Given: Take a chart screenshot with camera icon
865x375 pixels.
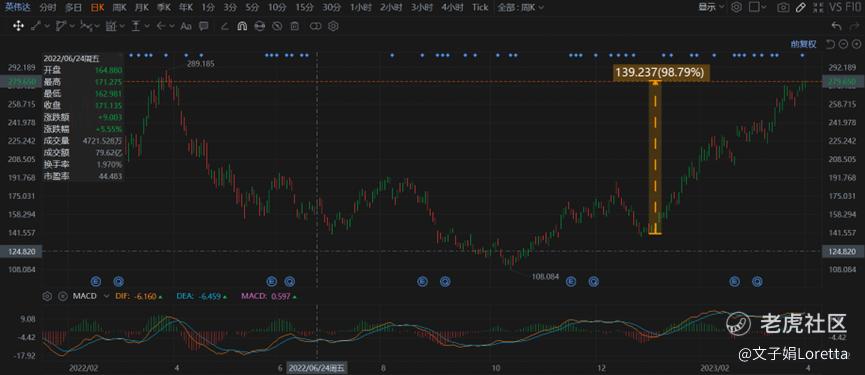Looking at the screenshot, I should [x=783, y=7].
